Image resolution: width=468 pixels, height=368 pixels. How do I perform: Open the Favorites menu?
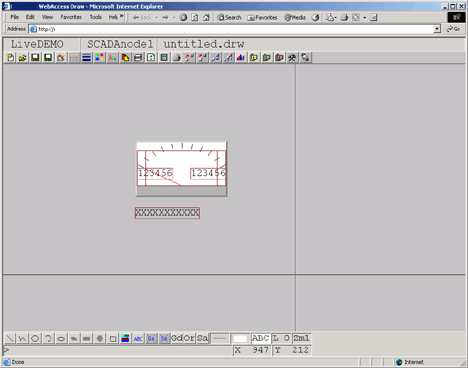71,17
